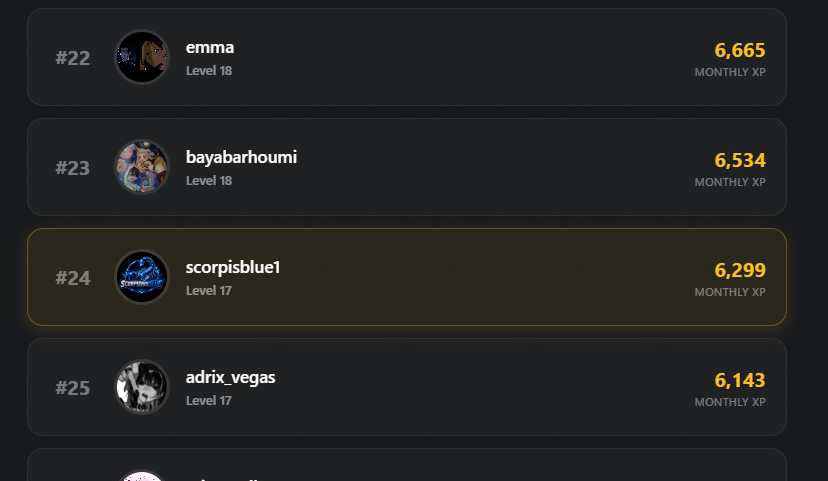Screen dimensions: 828x481
Task: Open the emma username link
Action: click(x=210, y=47)
